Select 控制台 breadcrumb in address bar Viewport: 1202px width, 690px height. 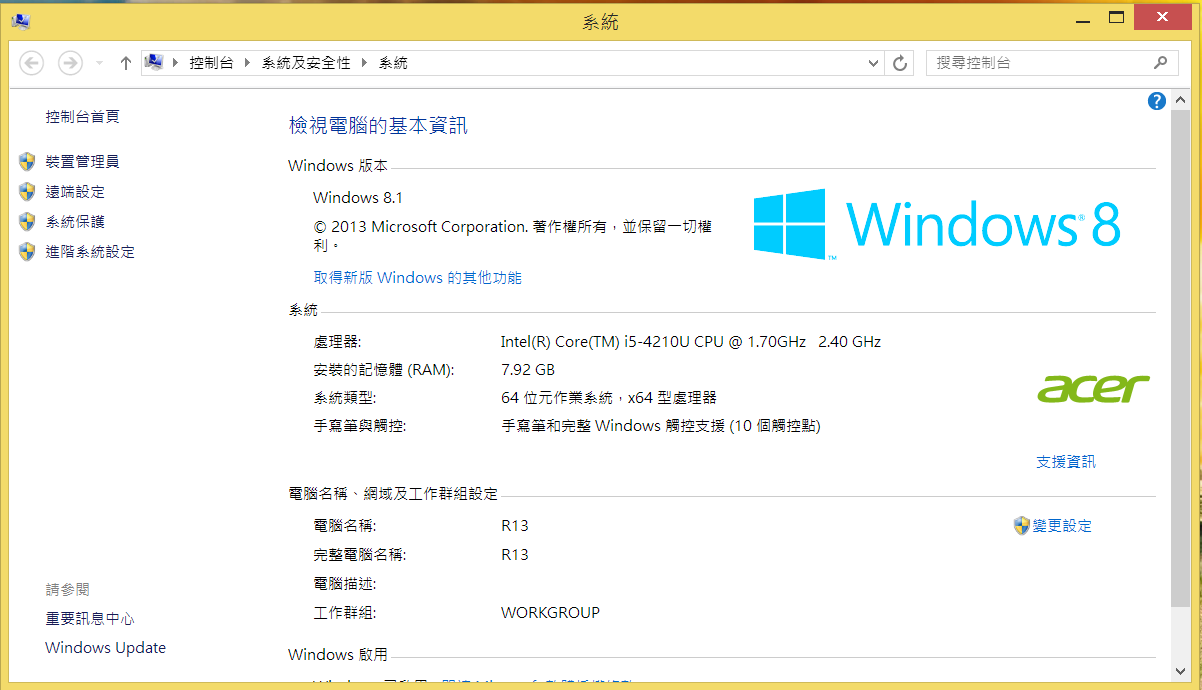211,63
